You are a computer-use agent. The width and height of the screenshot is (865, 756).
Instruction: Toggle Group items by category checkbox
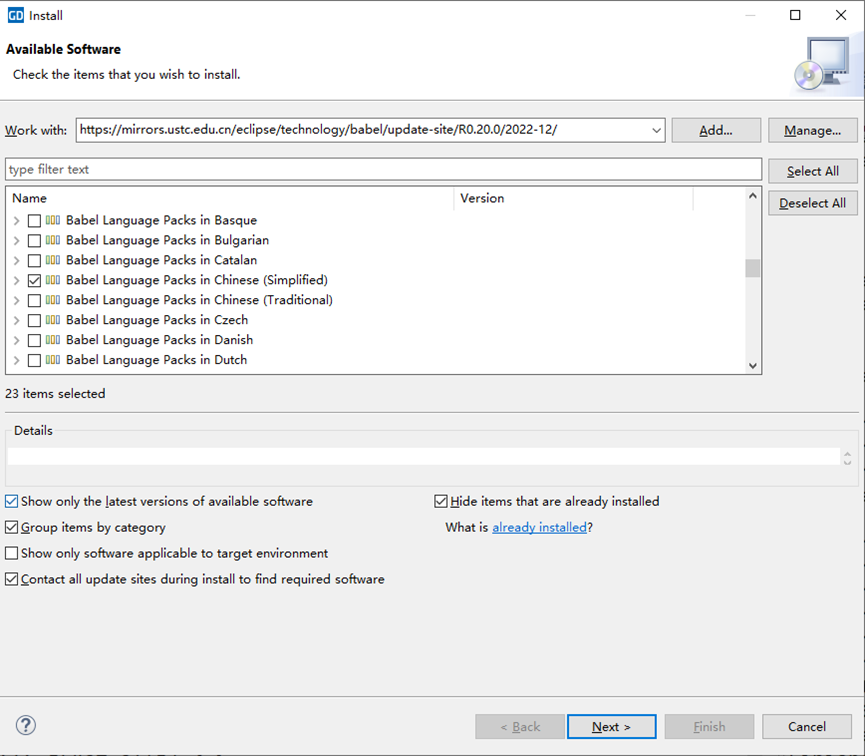[12, 527]
